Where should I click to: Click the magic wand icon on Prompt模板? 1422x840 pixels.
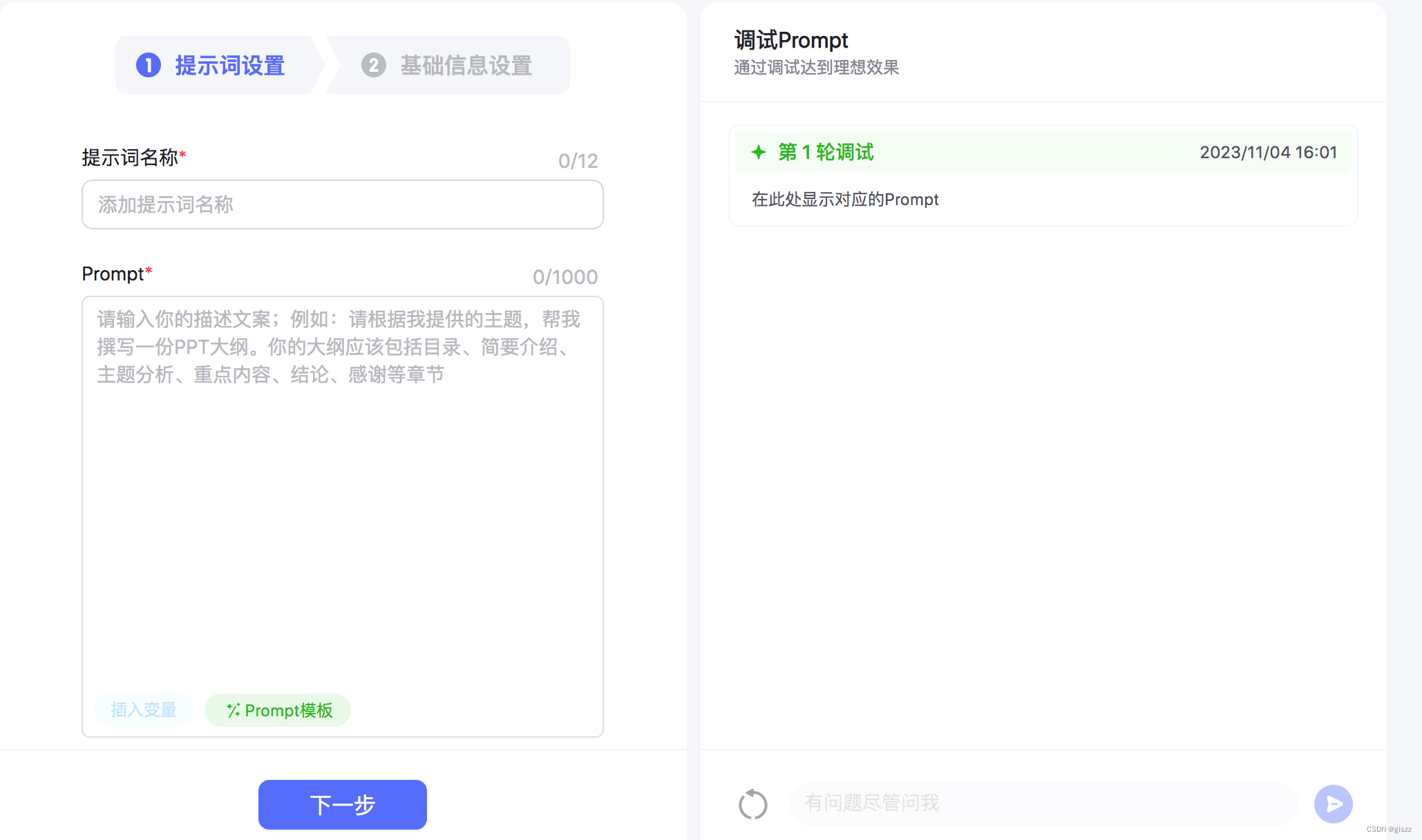coord(234,710)
